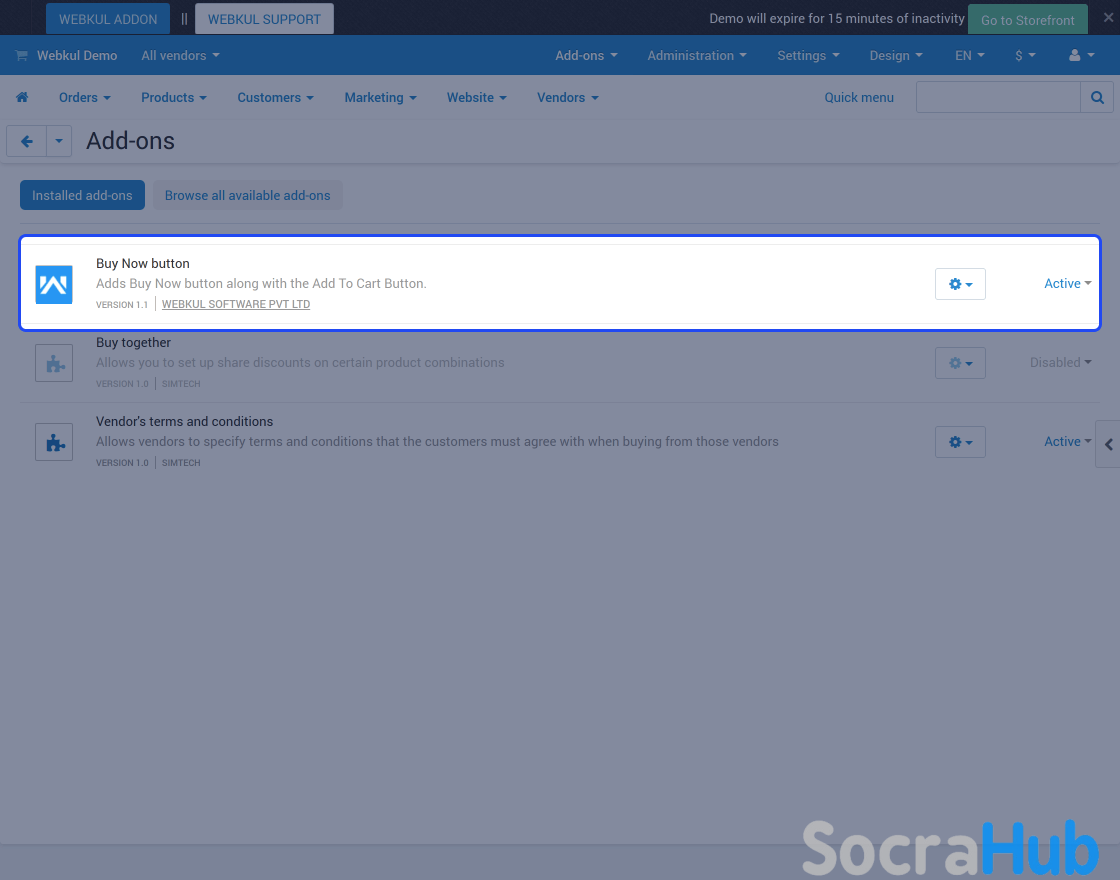Click SIMTECH under Vendor's terms and conditions
1120x880 pixels.
tap(181, 463)
